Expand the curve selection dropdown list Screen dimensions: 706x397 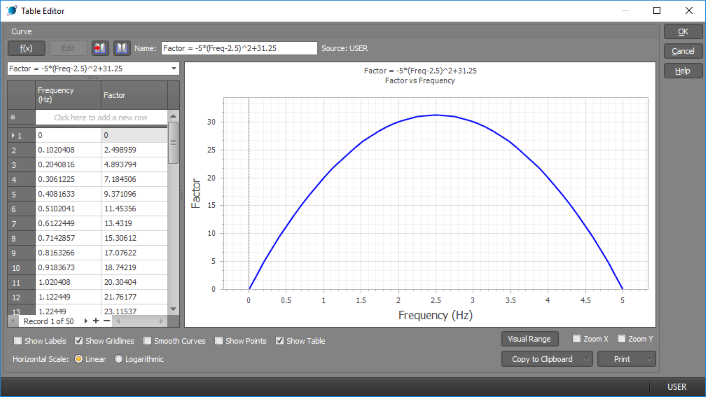point(174,68)
